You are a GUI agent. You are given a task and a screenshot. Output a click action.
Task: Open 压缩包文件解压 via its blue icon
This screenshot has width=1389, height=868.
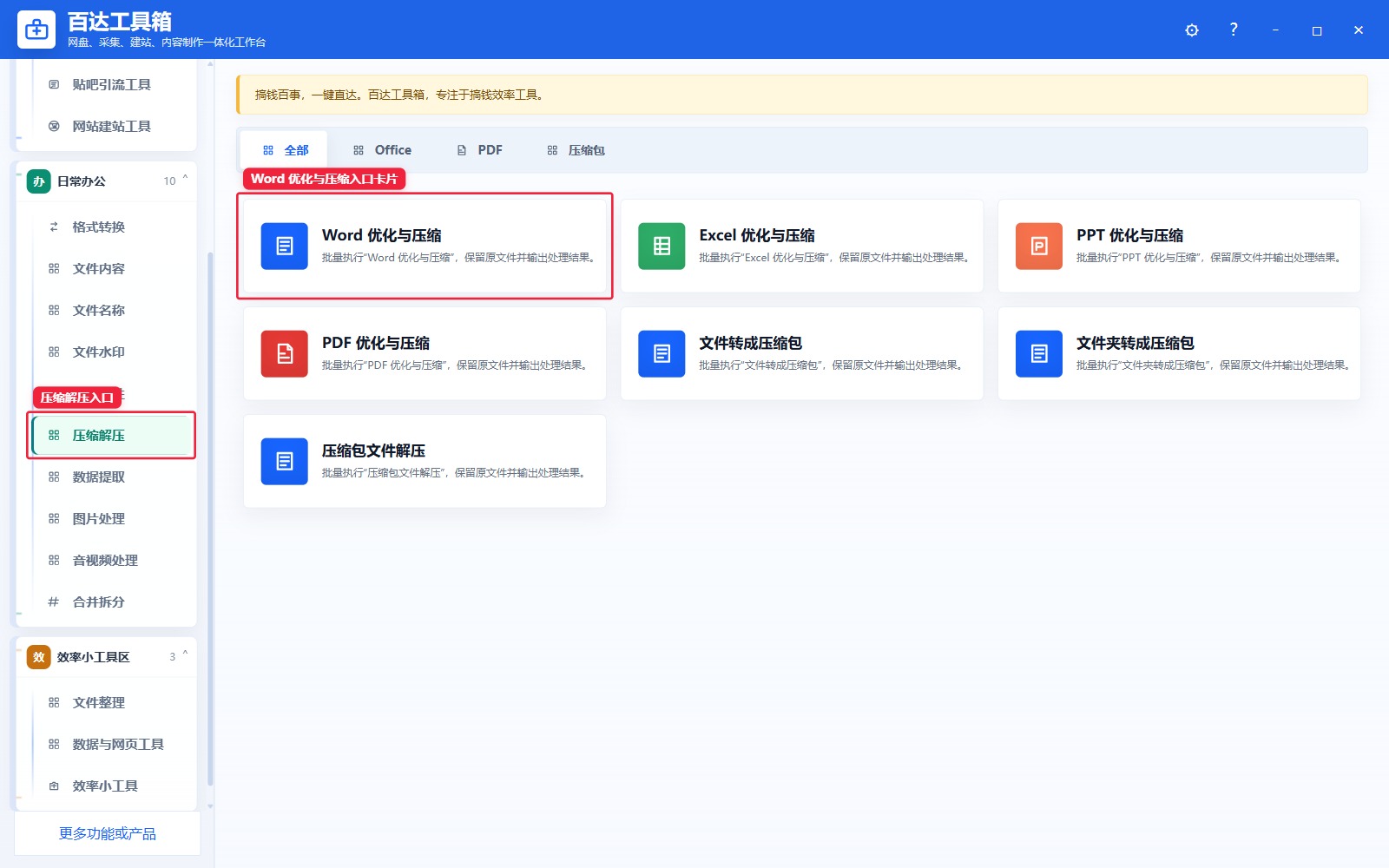point(285,462)
